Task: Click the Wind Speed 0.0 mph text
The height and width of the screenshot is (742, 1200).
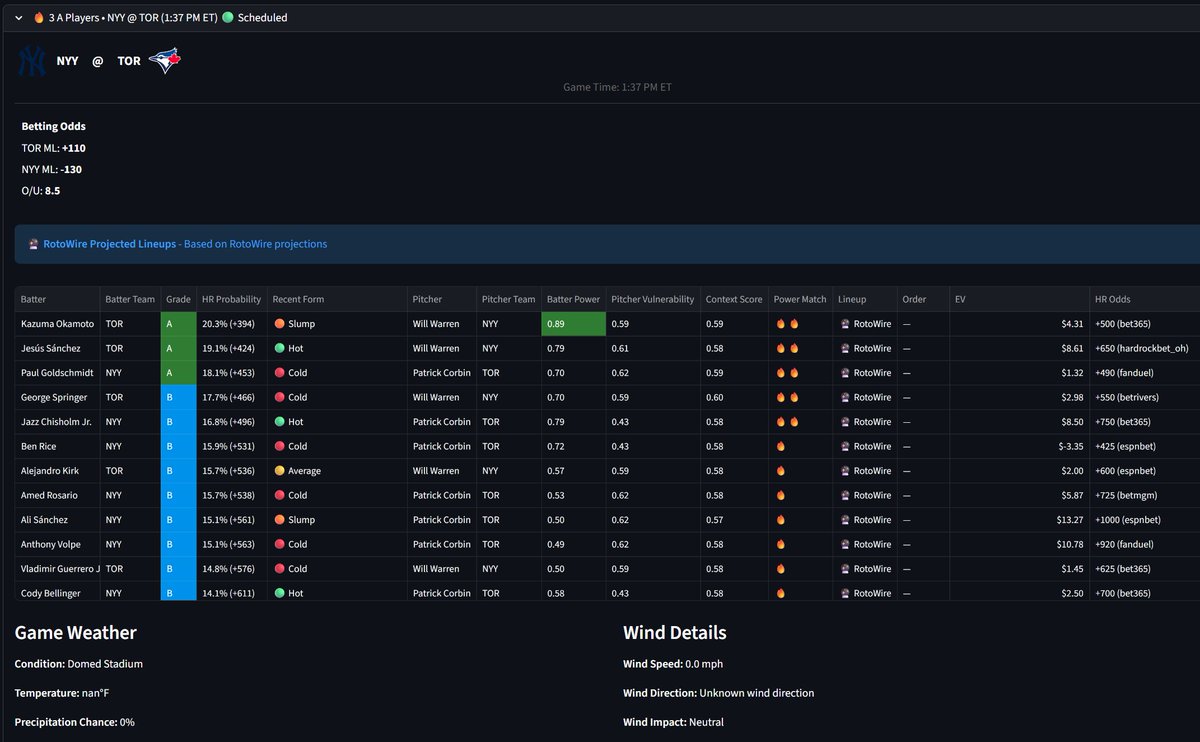Action: 673,664
